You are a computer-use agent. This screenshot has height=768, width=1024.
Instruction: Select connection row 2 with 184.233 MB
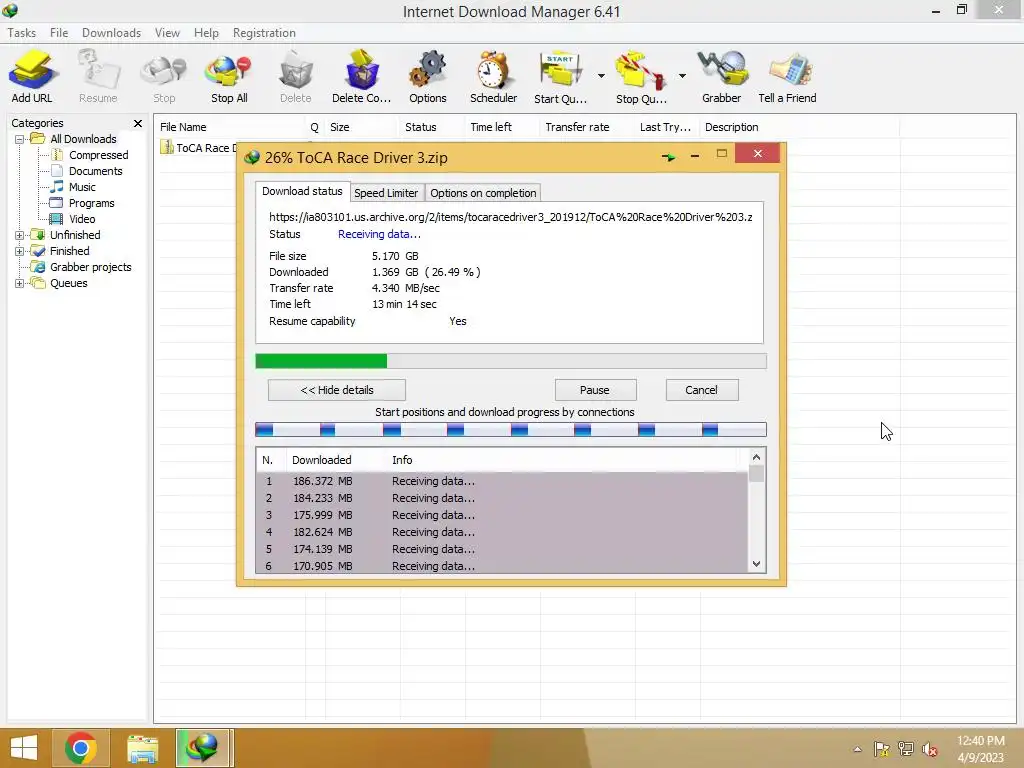502,498
